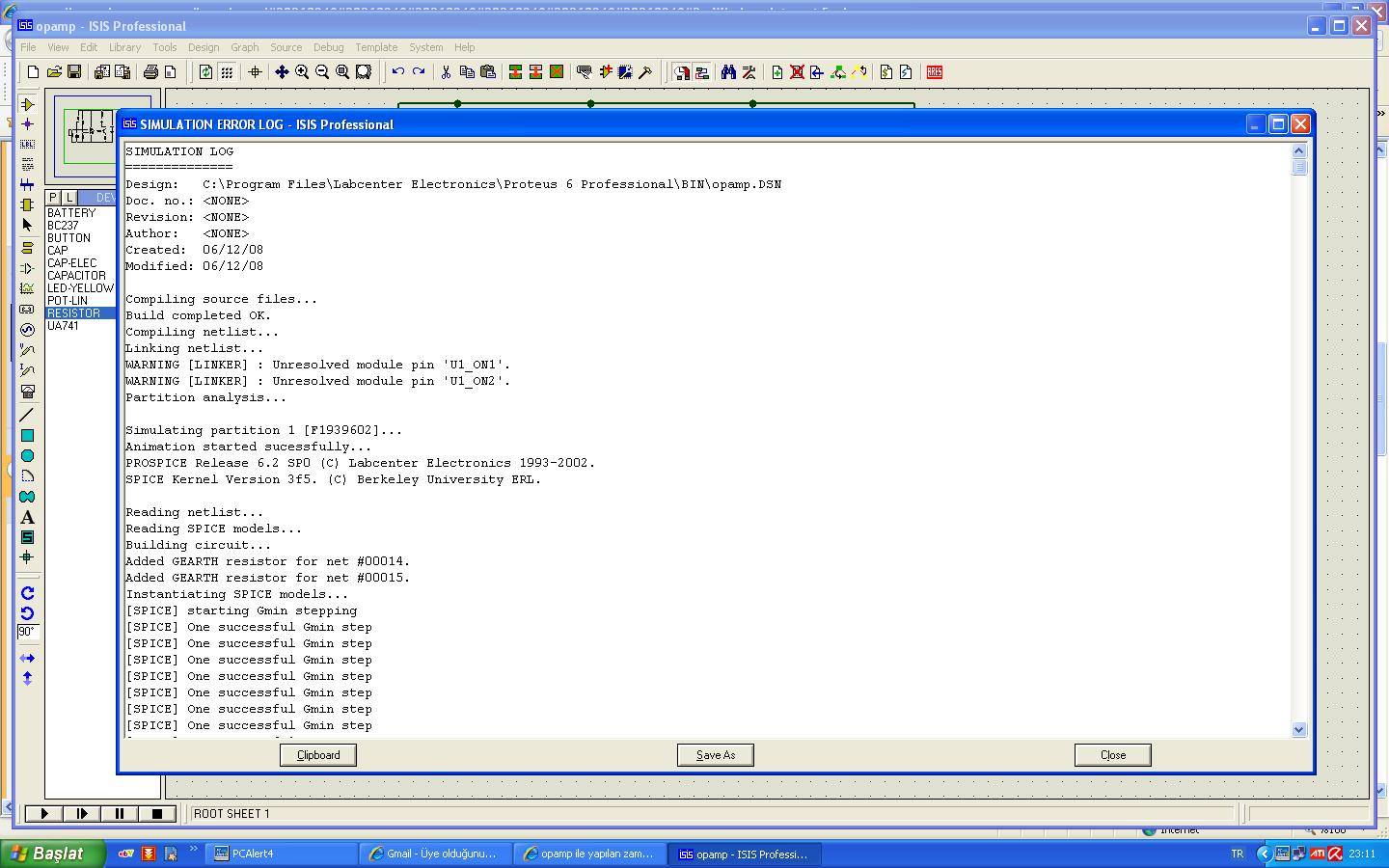Click the red ARES netlist icon

click(934, 72)
